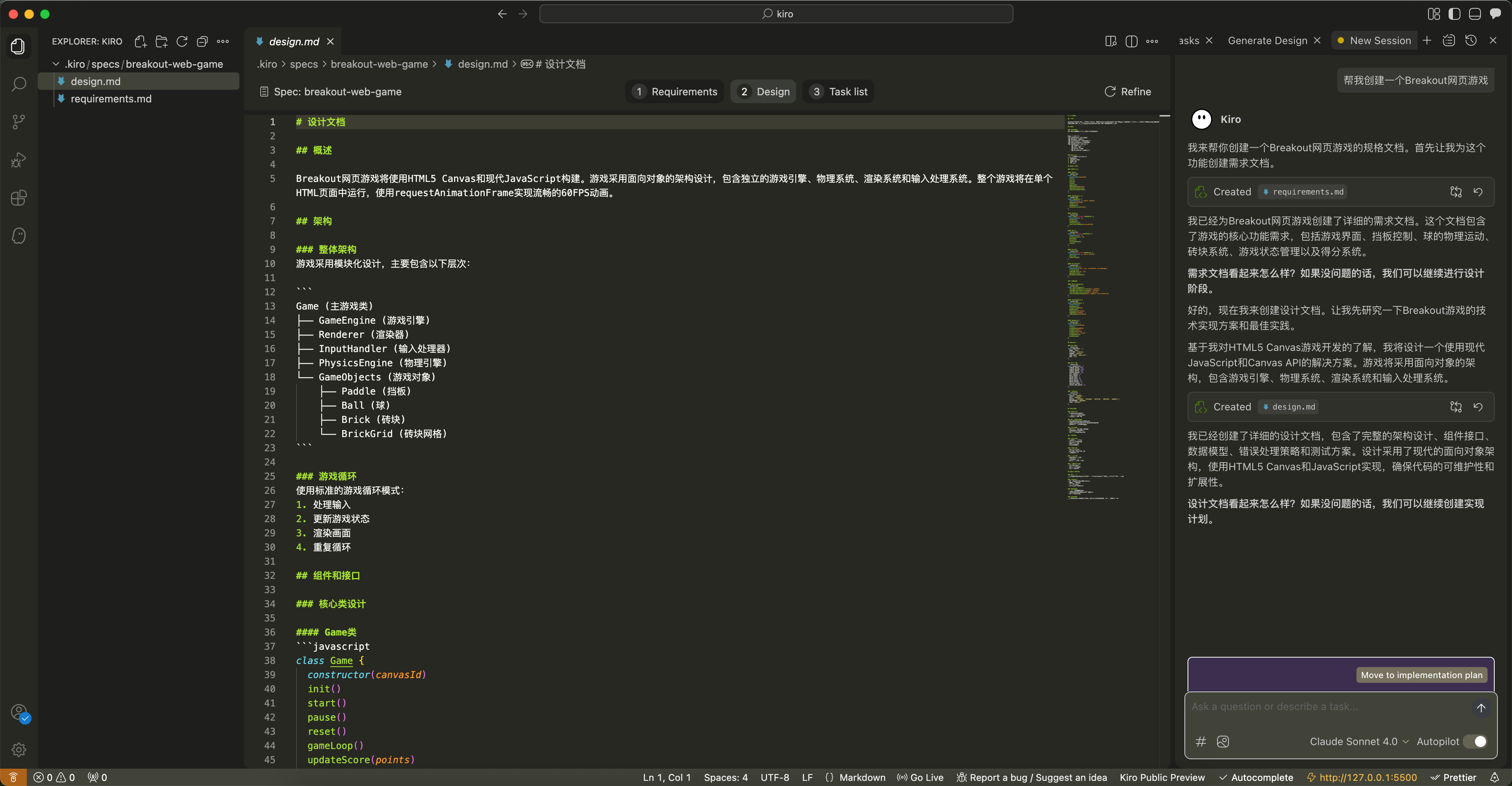Open the Extensions view
This screenshot has height=786, width=1512.
[x=19, y=198]
